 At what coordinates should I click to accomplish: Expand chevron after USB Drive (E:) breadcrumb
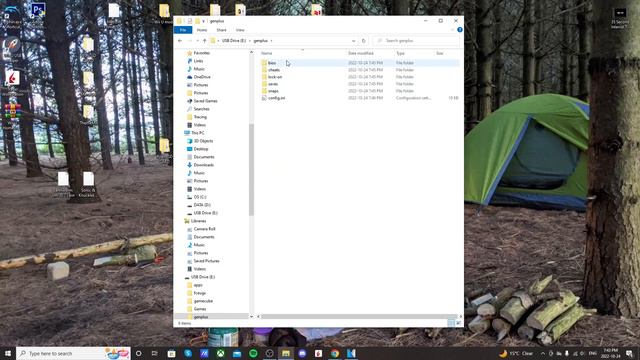(x=250, y=41)
